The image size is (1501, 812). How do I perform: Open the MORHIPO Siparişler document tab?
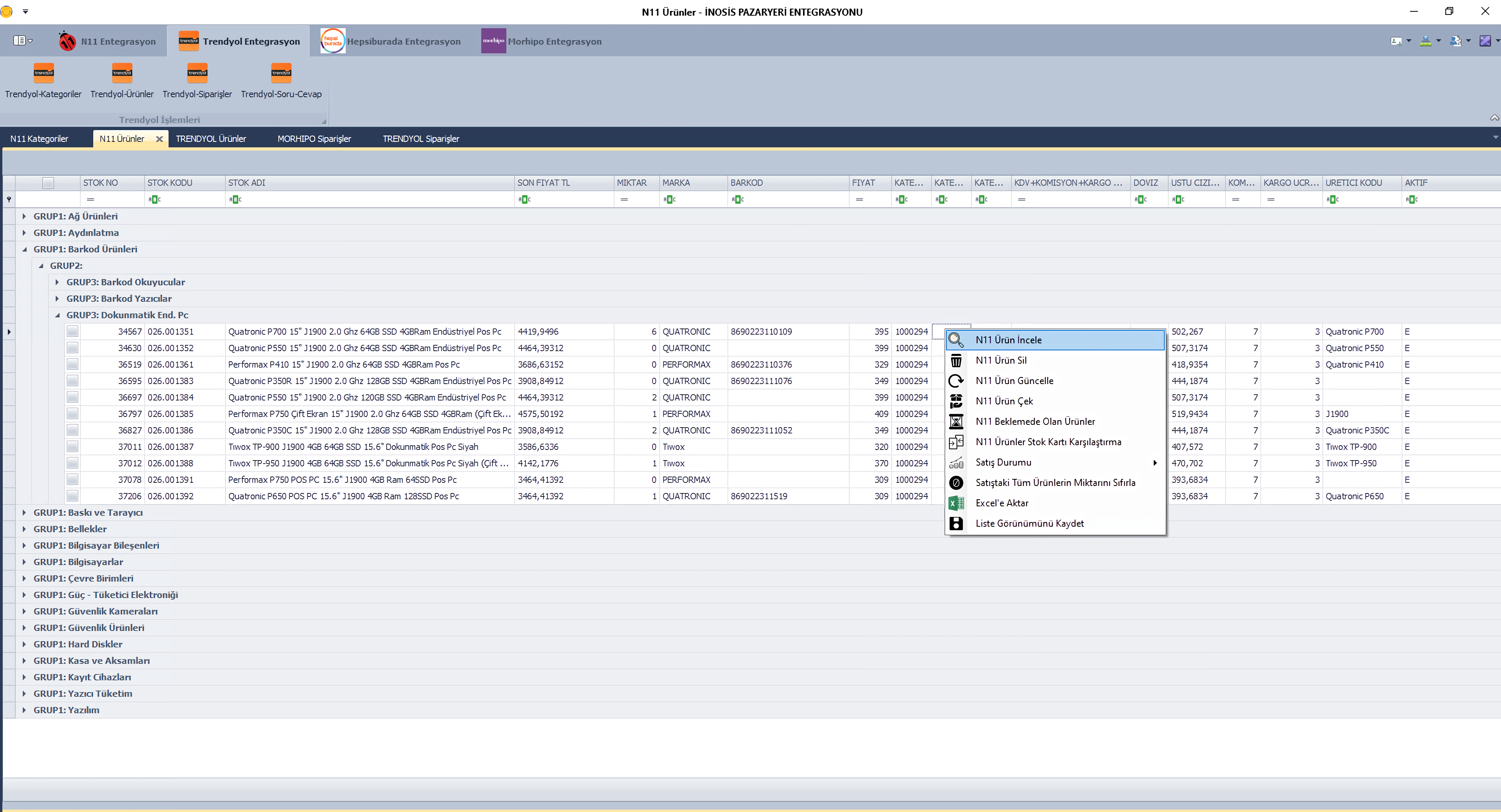tap(314, 139)
